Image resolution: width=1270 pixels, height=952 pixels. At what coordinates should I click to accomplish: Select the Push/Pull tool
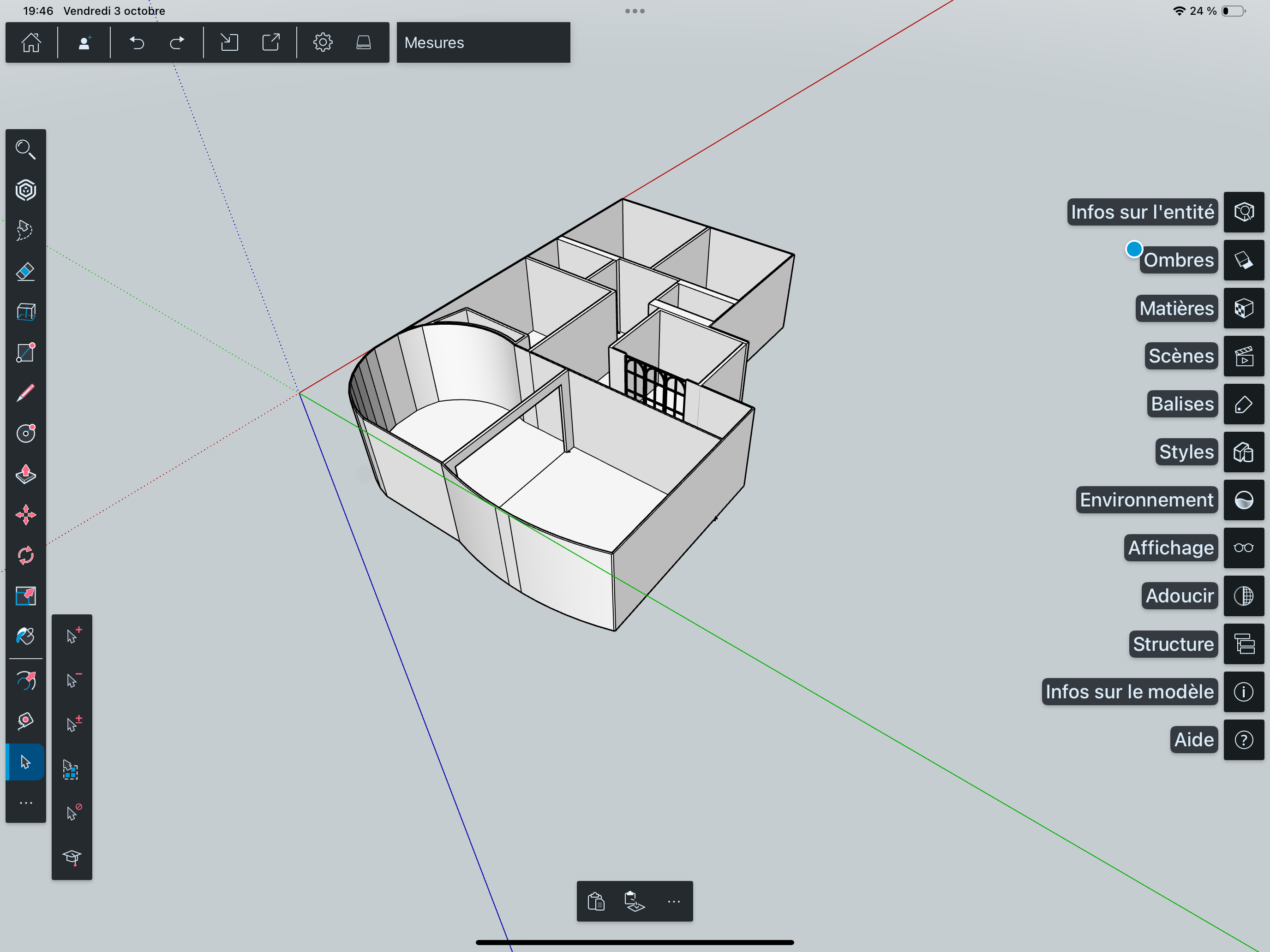[25, 474]
